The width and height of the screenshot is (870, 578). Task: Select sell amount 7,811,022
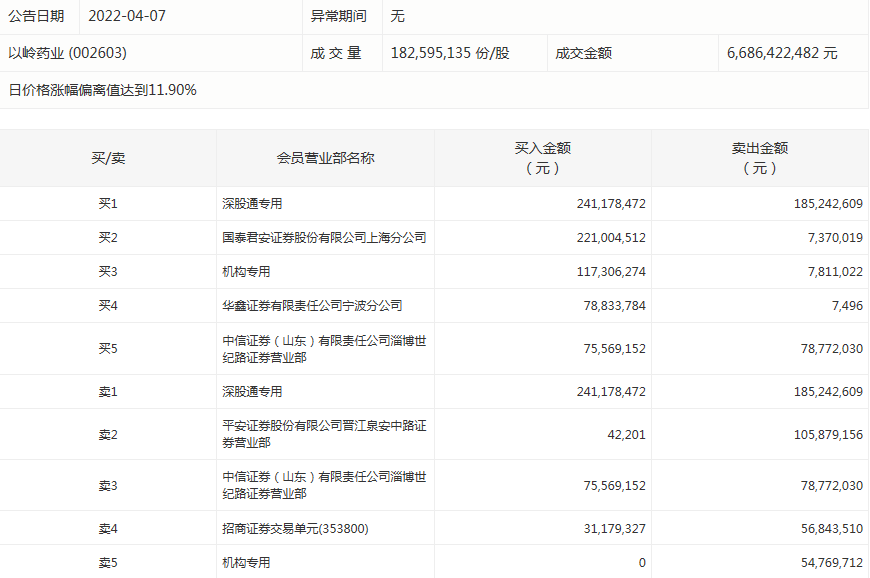coord(835,272)
